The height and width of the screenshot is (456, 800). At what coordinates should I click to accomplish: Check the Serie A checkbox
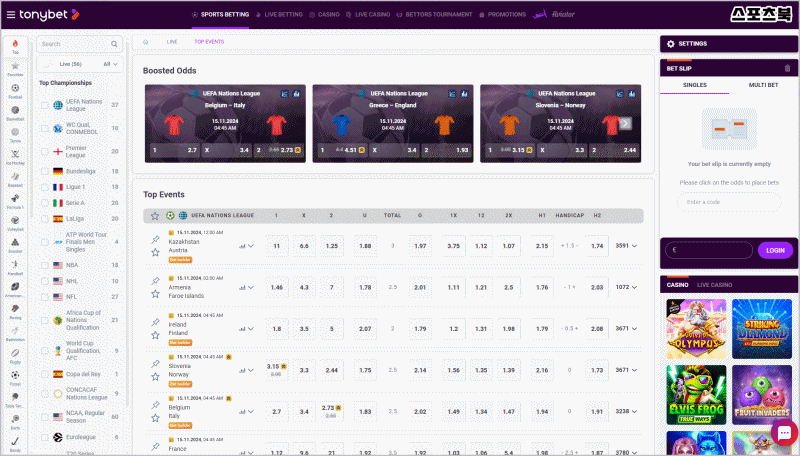click(x=45, y=203)
